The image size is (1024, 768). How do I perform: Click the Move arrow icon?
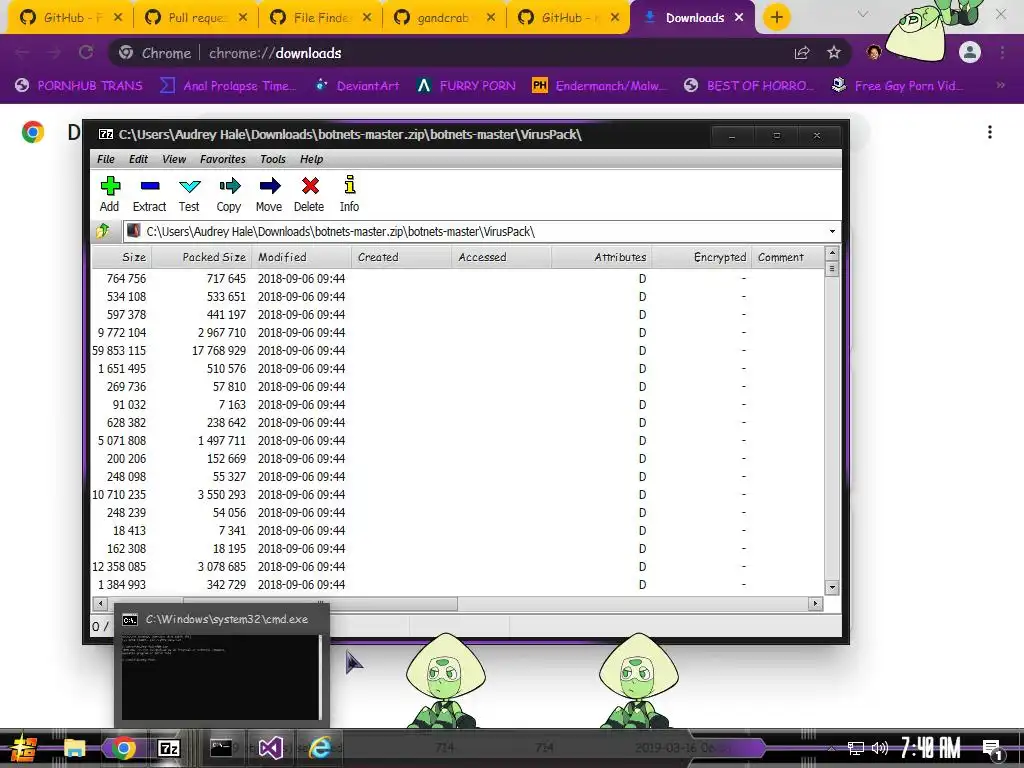coord(269,194)
